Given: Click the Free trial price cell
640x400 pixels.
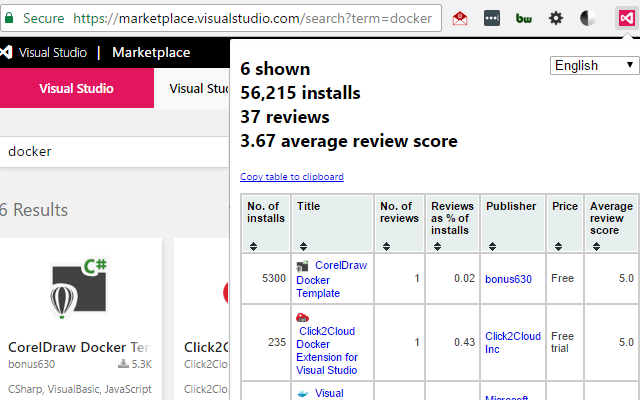Looking at the screenshot, I should coord(565,342).
